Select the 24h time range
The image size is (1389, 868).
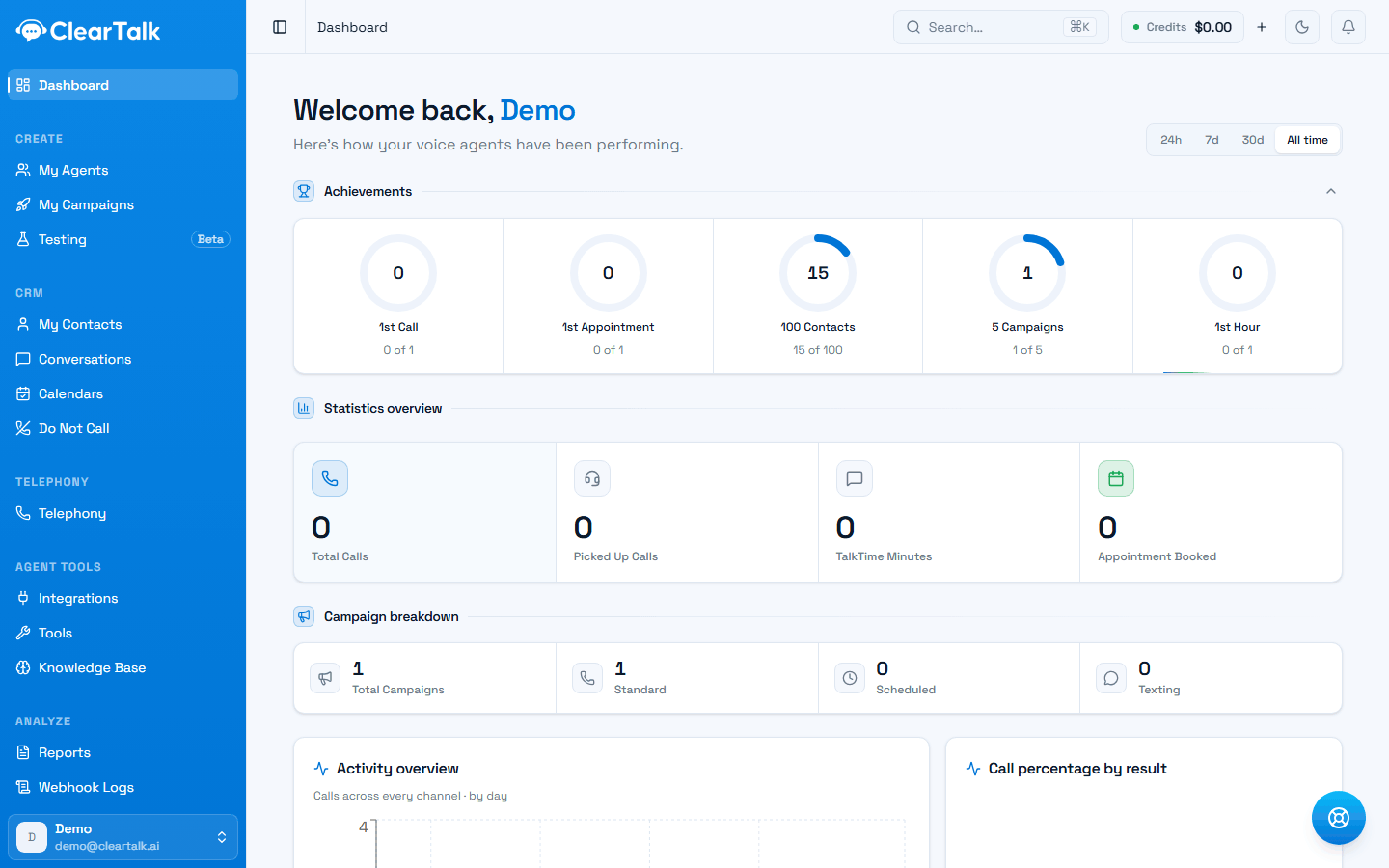[x=1171, y=140]
